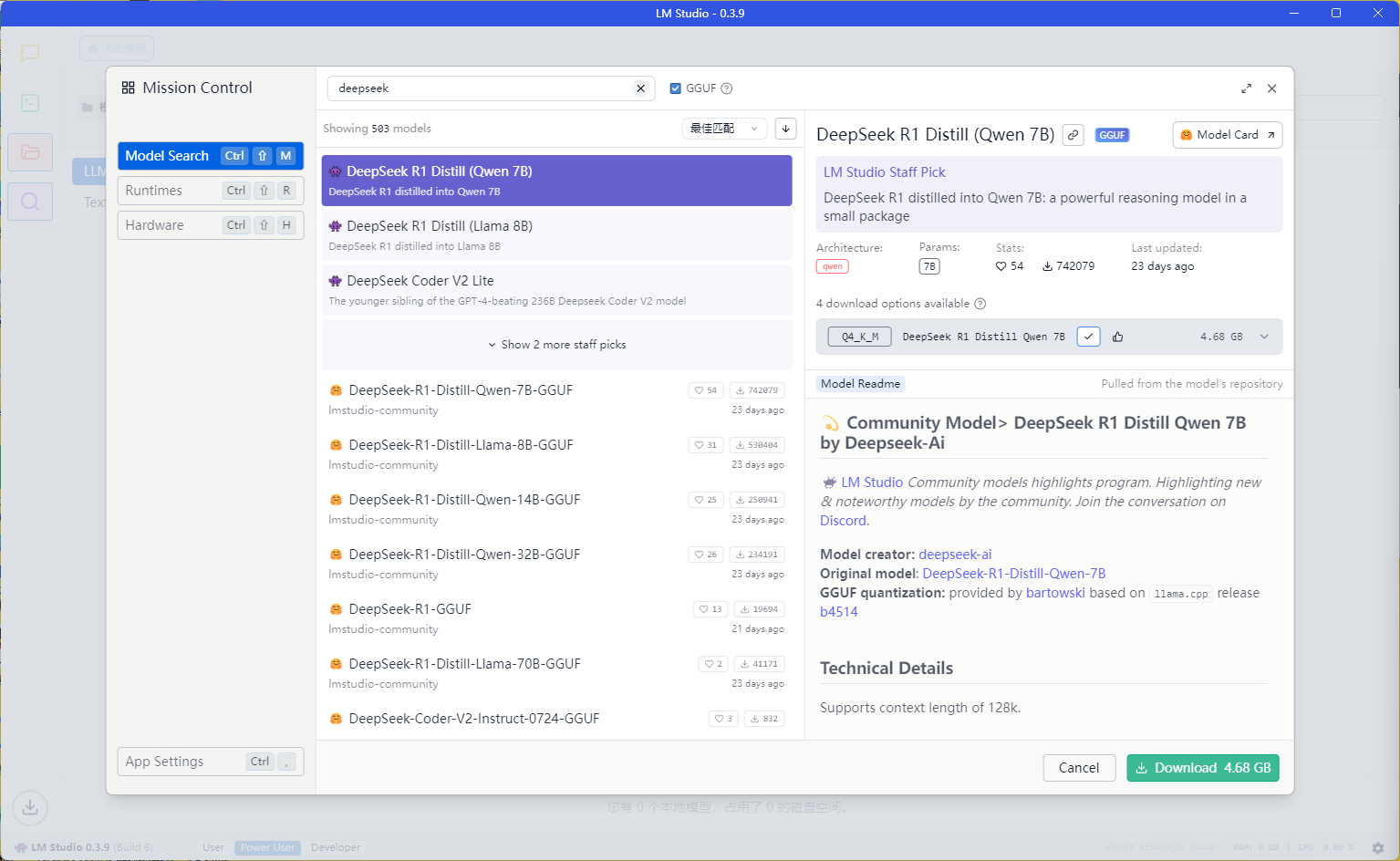Copy model link next to DeepSeek R1 title

pos(1073,135)
